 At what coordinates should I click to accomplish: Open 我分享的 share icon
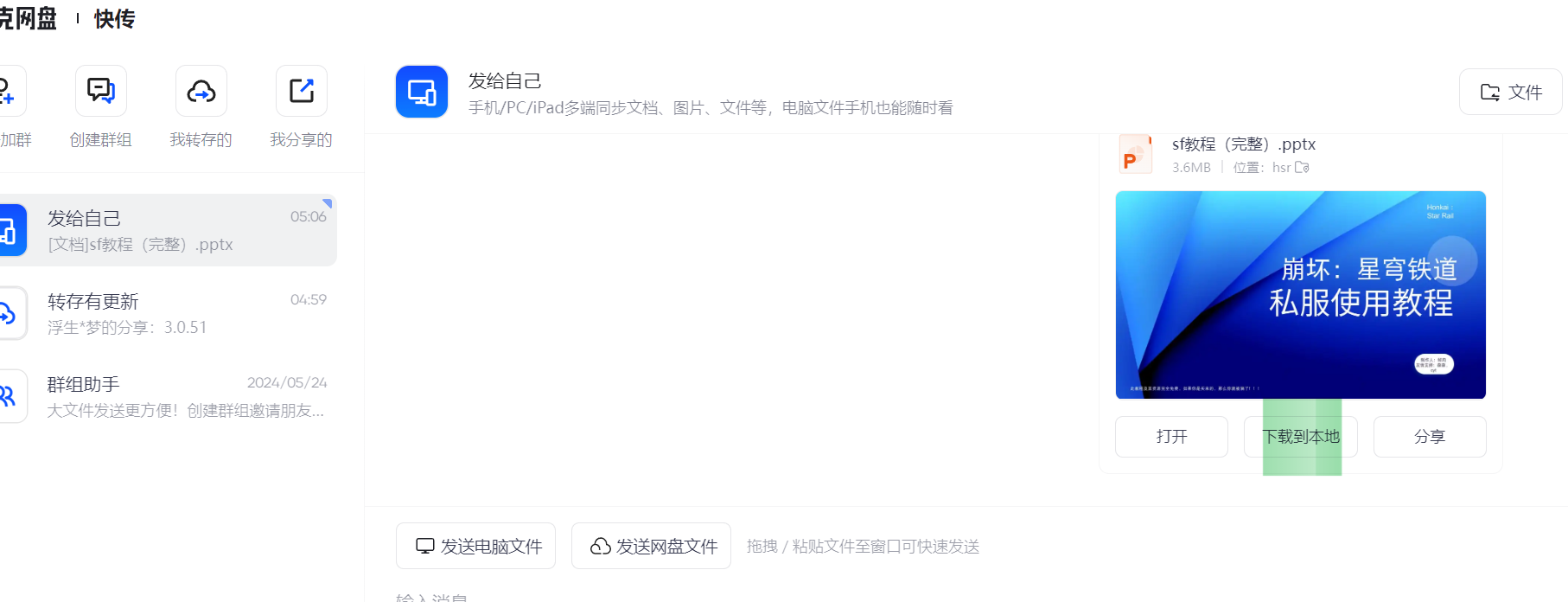(x=302, y=91)
